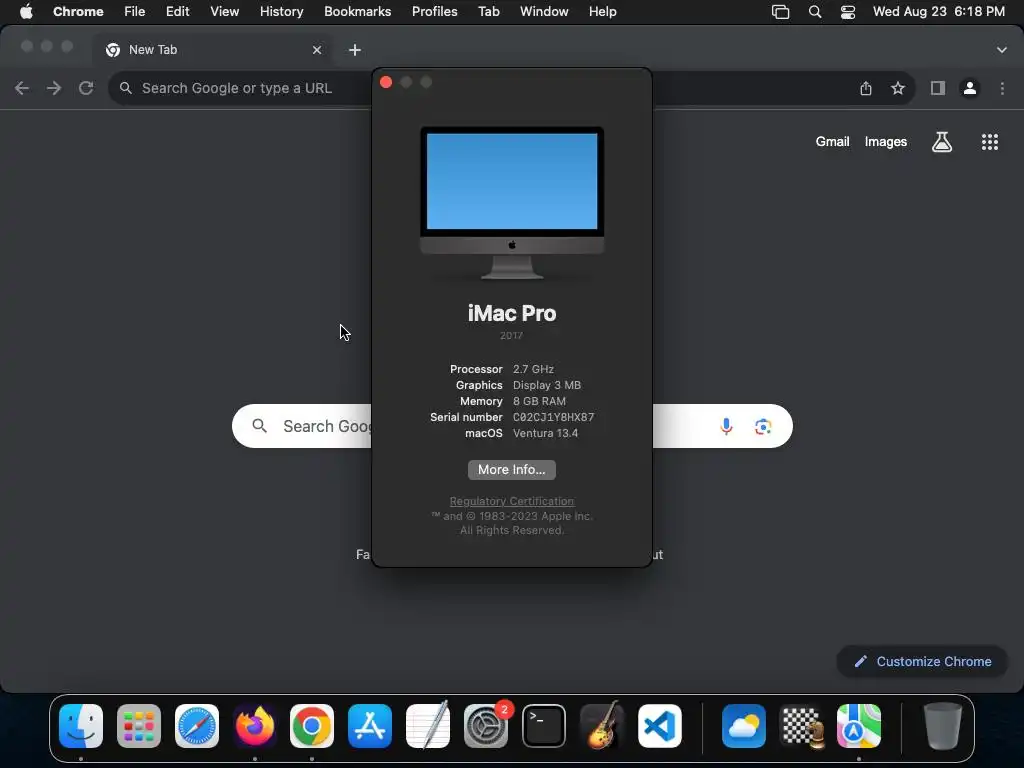Screen dimensions: 1024x768
Task: Open Control Center in menu bar
Action: pos(848,12)
